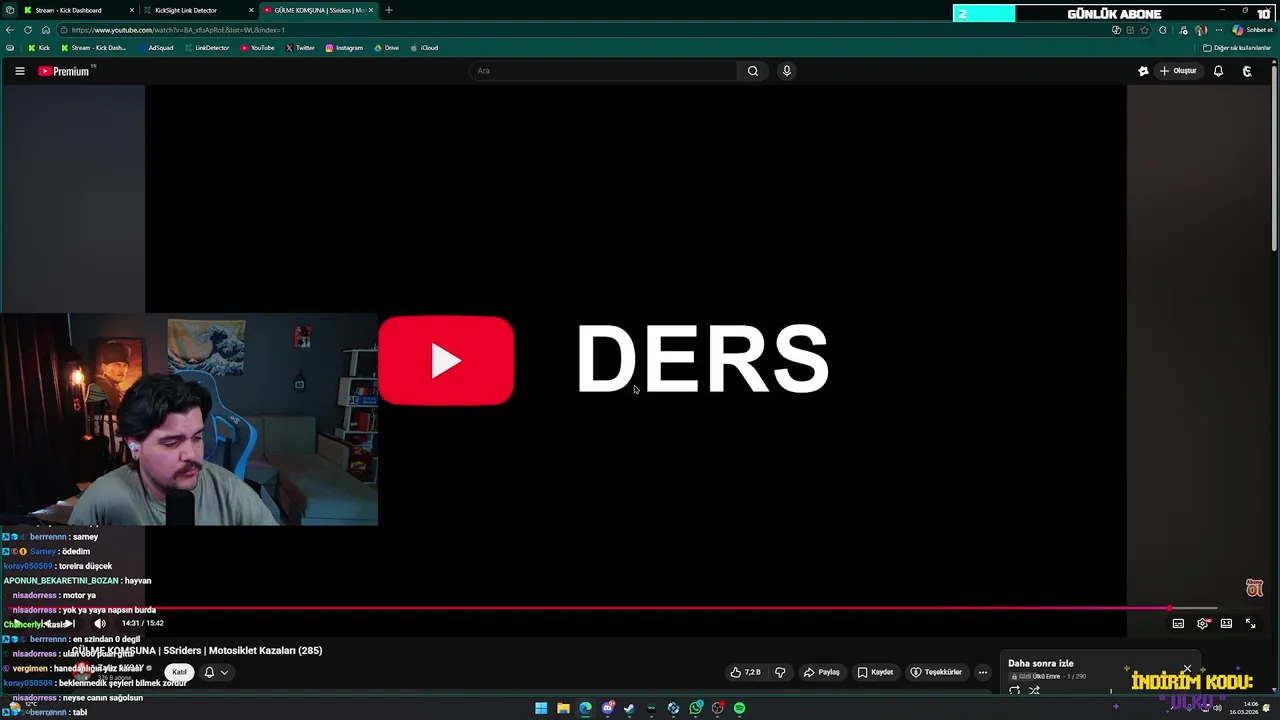Click the video progress bar scrubber
The width and height of the screenshot is (1280, 720).
point(1169,608)
